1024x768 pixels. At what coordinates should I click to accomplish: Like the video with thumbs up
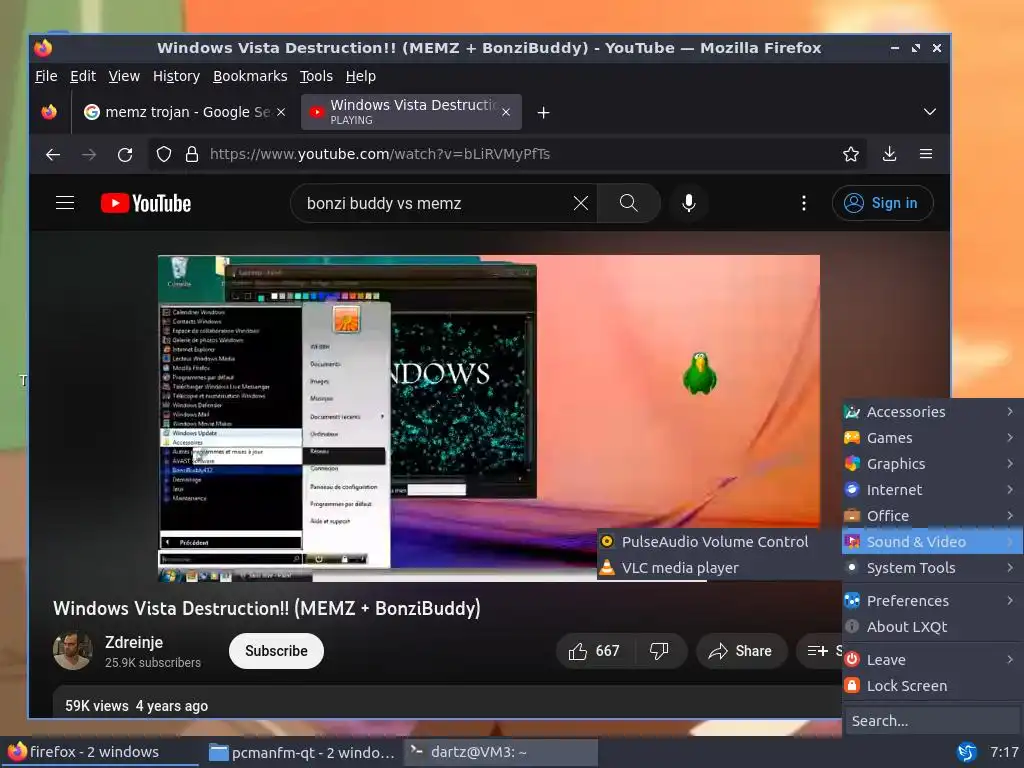(594, 651)
